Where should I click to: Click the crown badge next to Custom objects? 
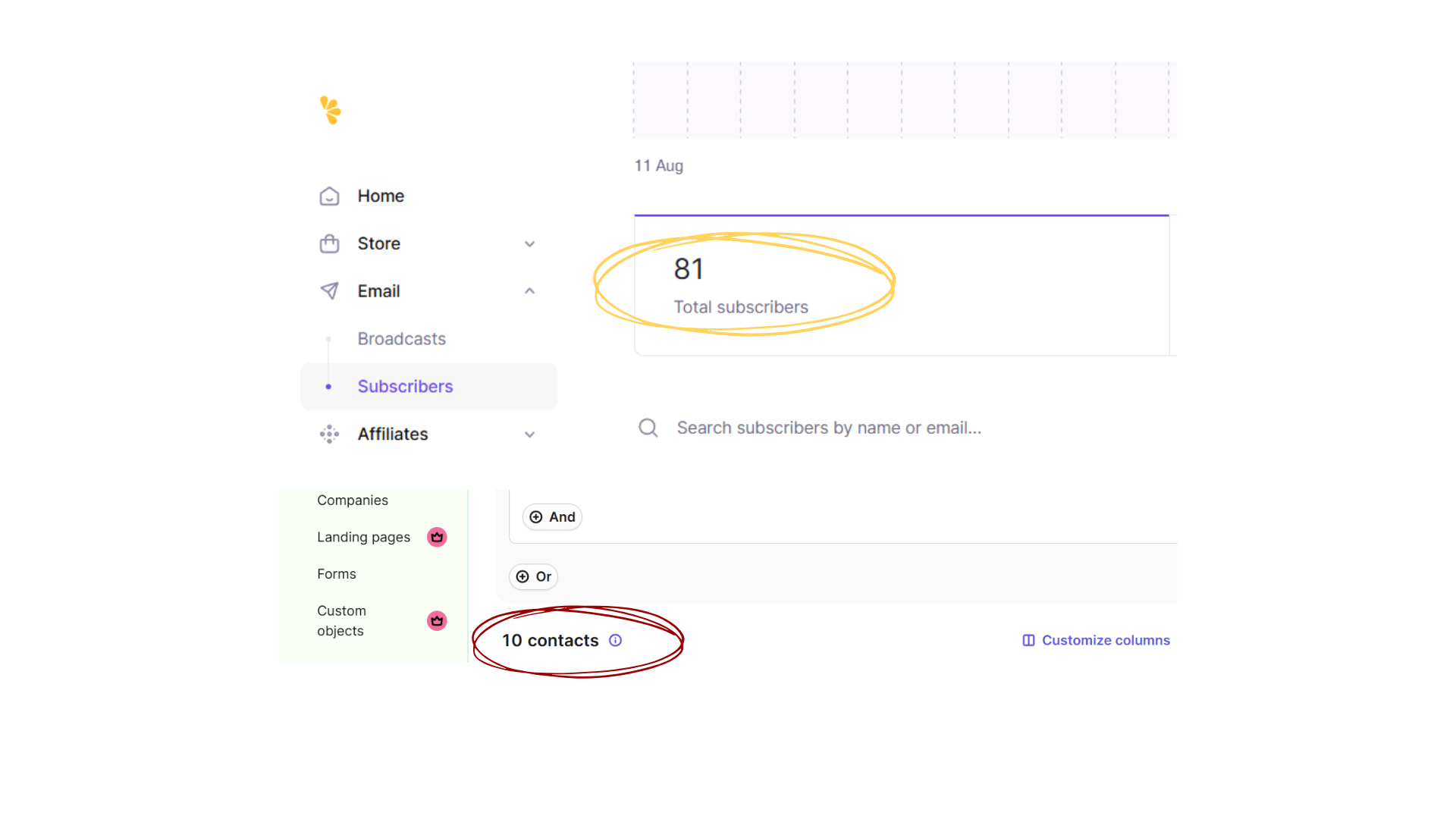pyautogui.click(x=437, y=620)
